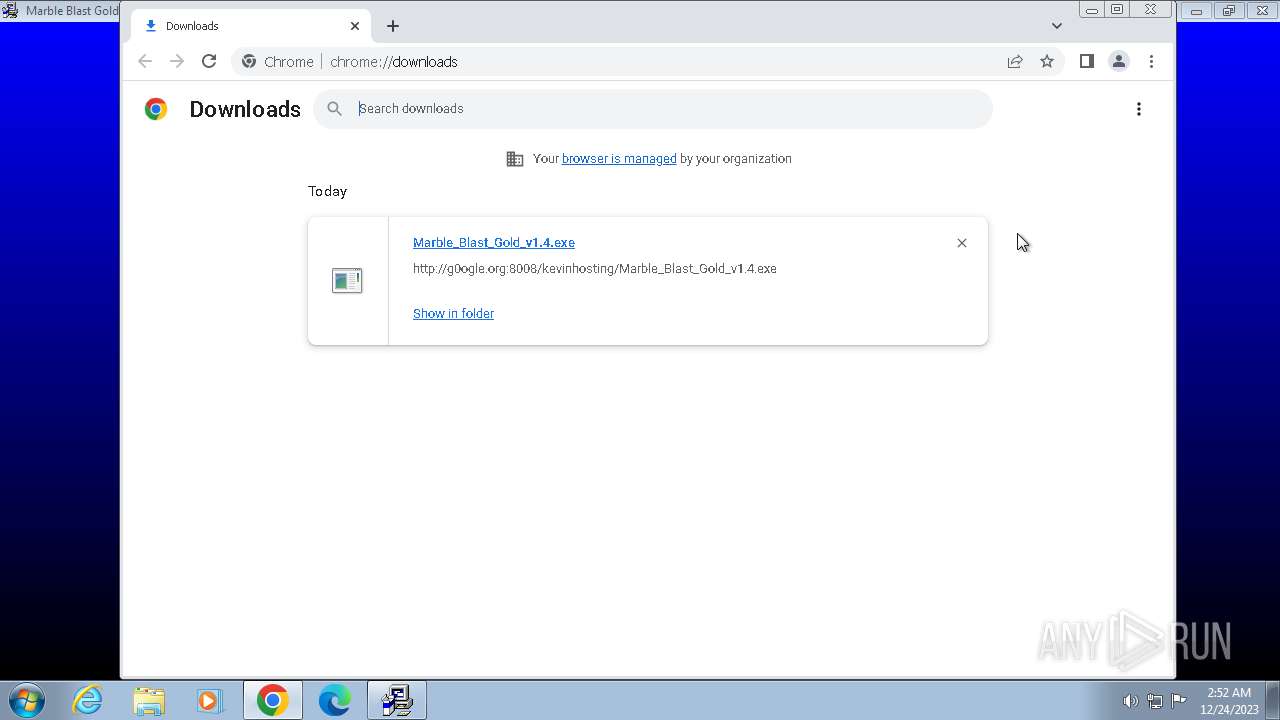Click the Chrome site info icon in address bar
The height and width of the screenshot is (720, 1280).
(249, 61)
